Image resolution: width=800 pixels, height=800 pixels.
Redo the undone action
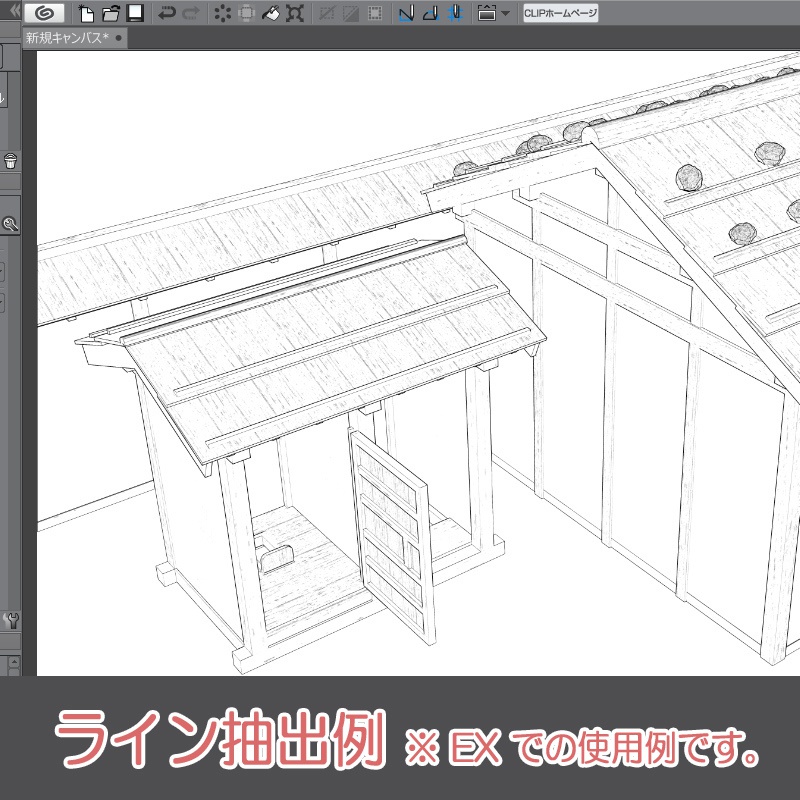coord(191,13)
